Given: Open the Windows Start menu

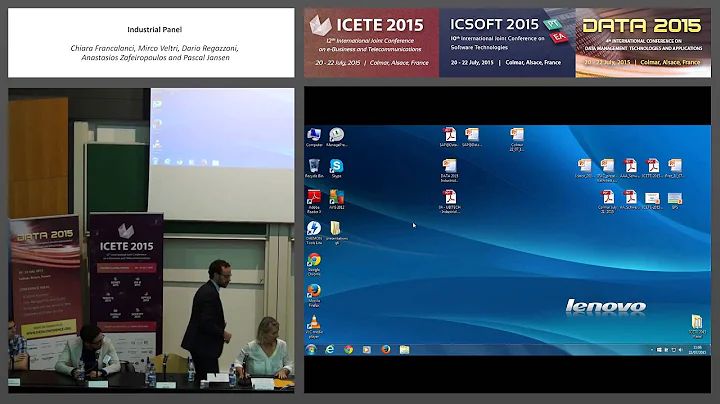Looking at the screenshot, I should [311, 350].
